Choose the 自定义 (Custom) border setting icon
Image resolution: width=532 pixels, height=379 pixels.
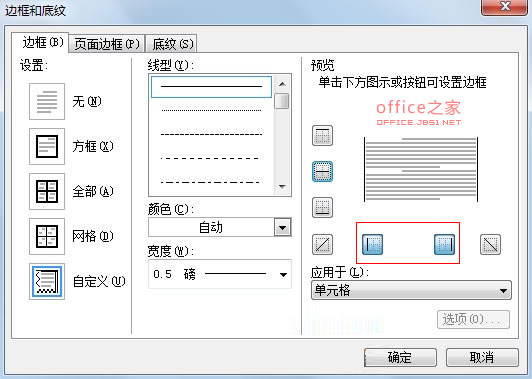tap(47, 282)
